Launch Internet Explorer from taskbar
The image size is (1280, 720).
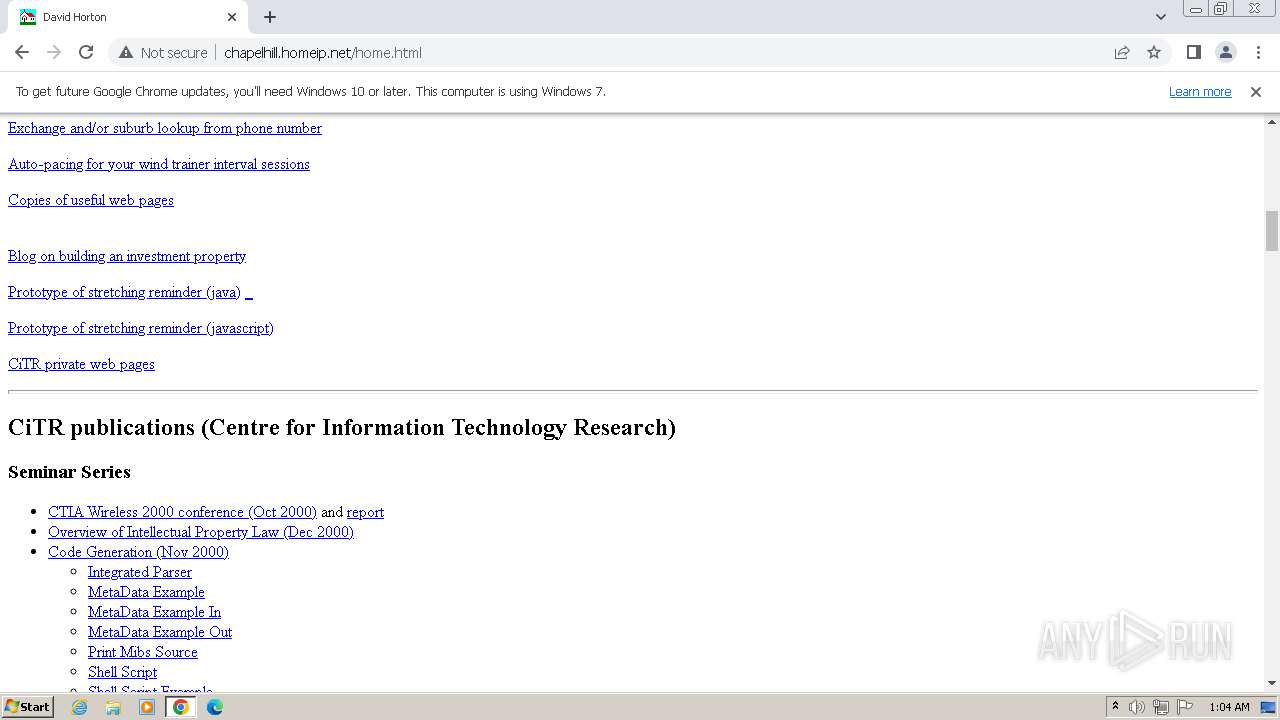coord(79,707)
